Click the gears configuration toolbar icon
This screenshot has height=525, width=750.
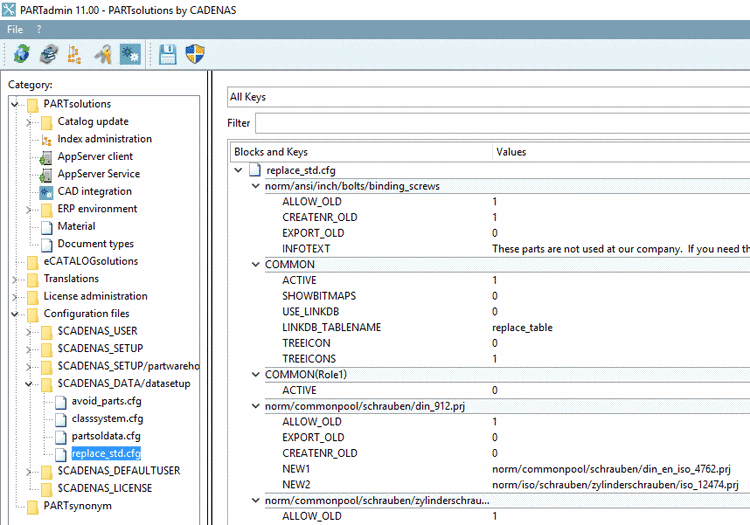click(x=129, y=55)
